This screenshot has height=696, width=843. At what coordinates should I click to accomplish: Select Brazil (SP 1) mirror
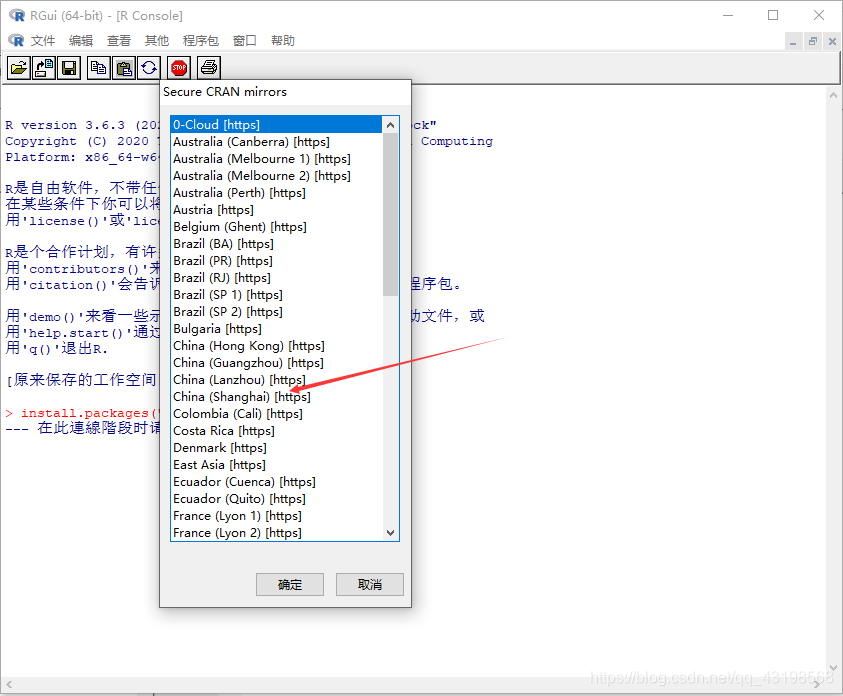(x=276, y=295)
